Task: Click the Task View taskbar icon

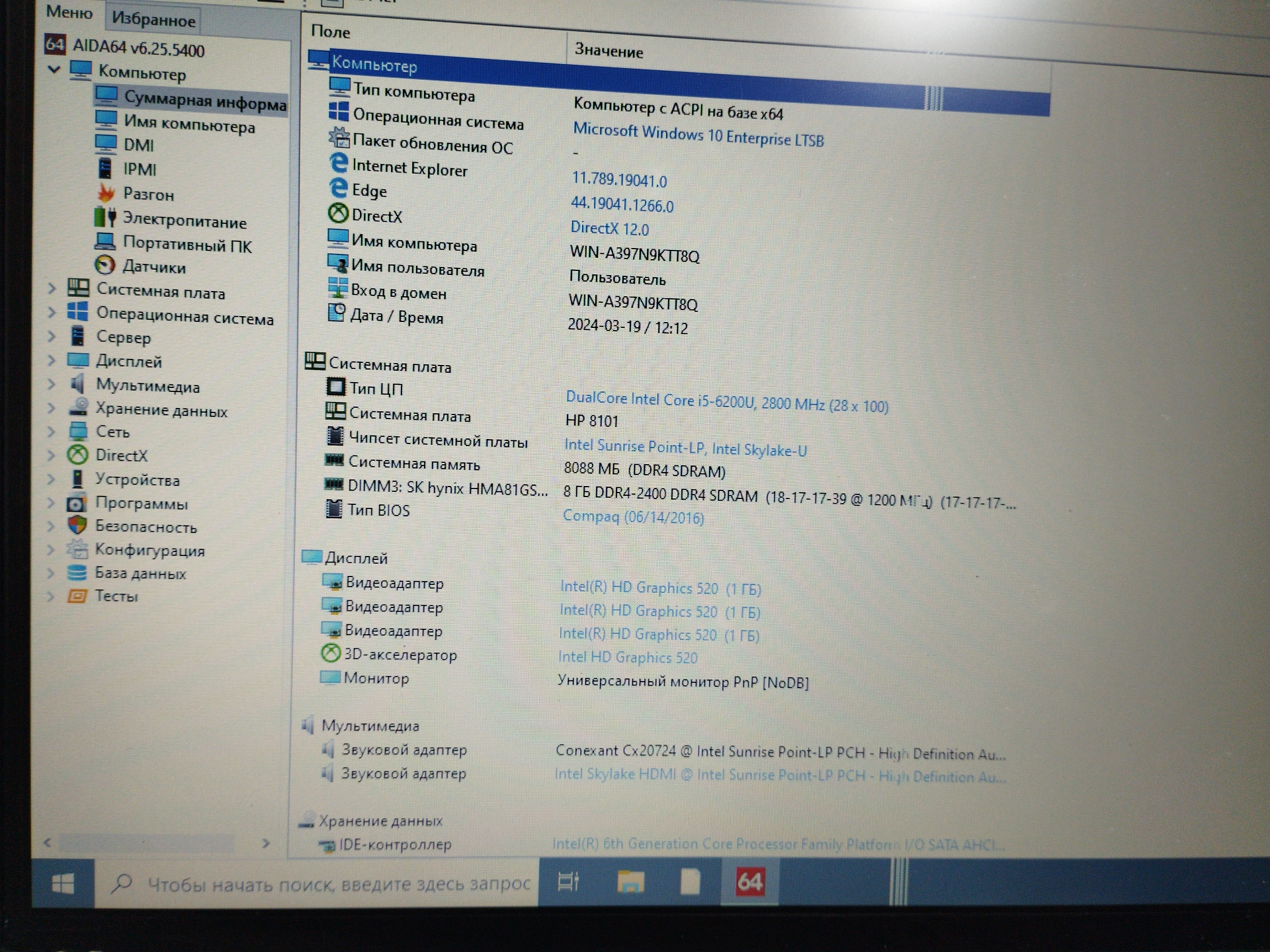Action: pos(568,881)
